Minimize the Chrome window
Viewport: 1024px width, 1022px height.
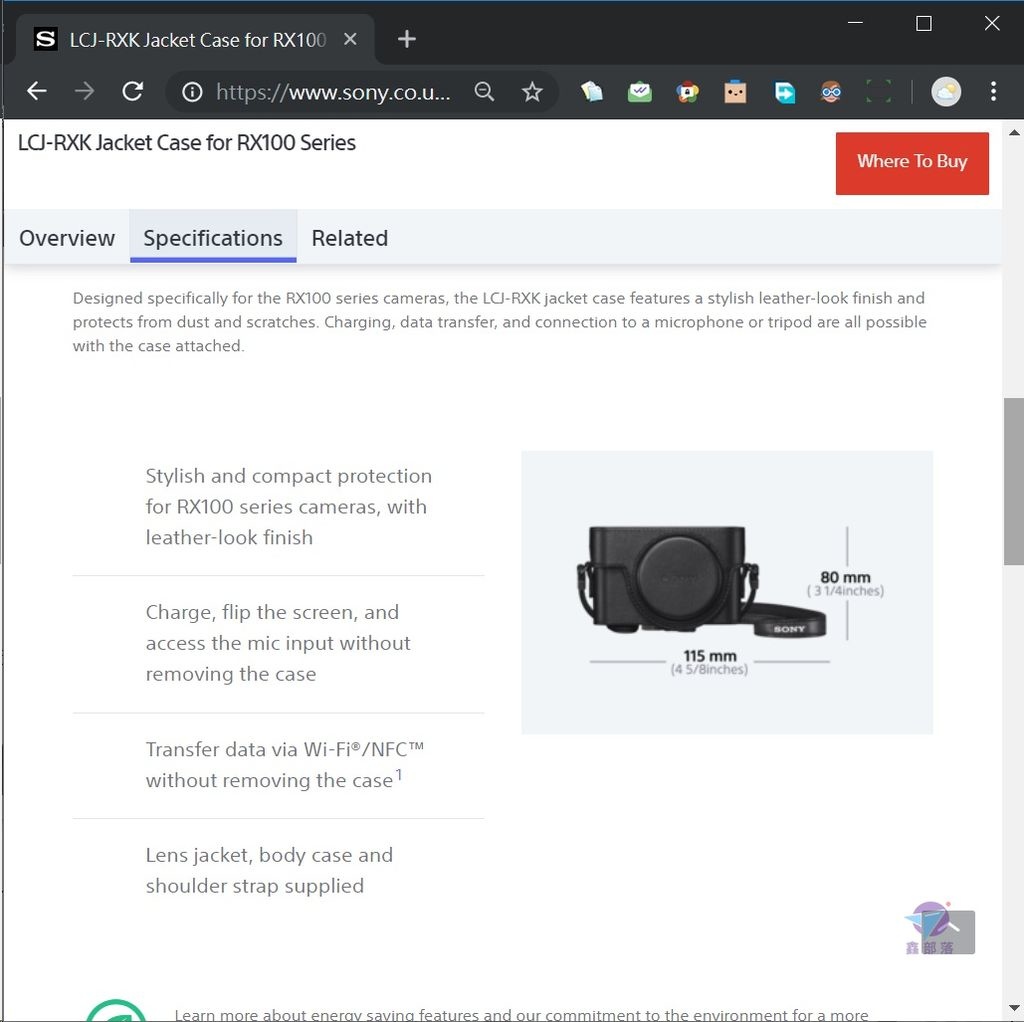(856, 24)
